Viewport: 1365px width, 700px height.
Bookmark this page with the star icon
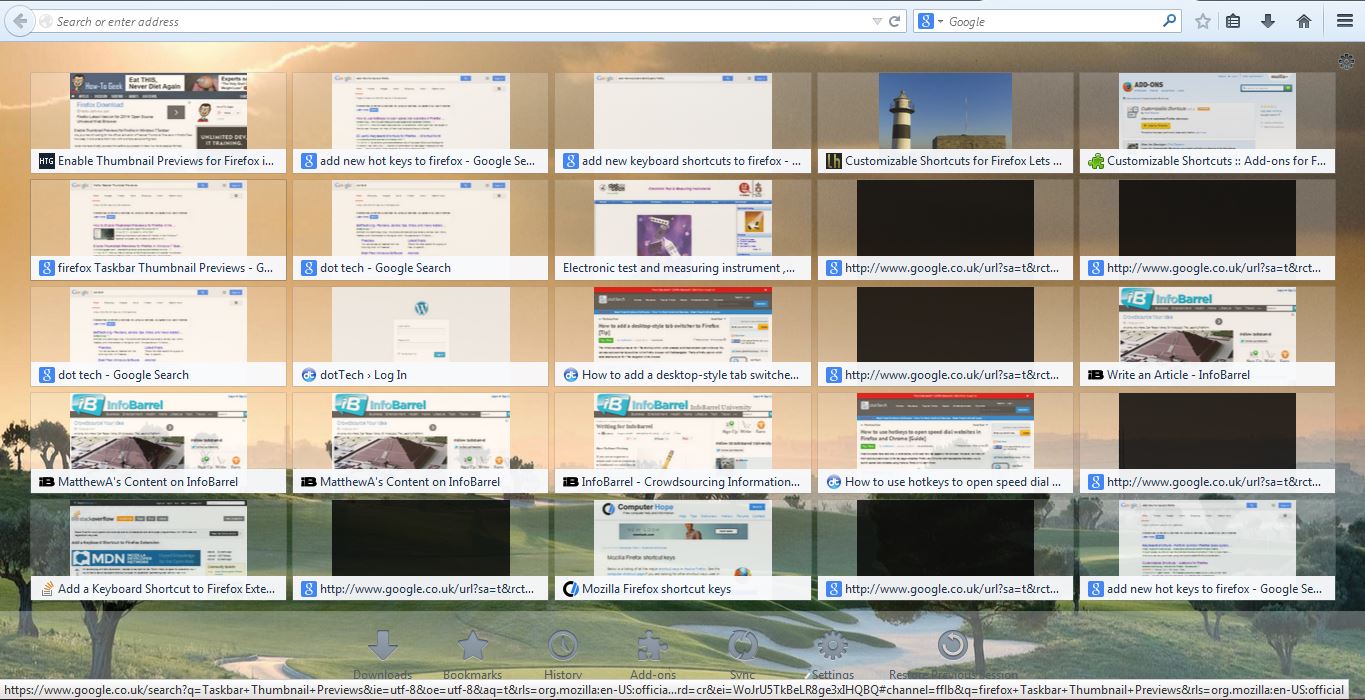pyautogui.click(x=1203, y=21)
